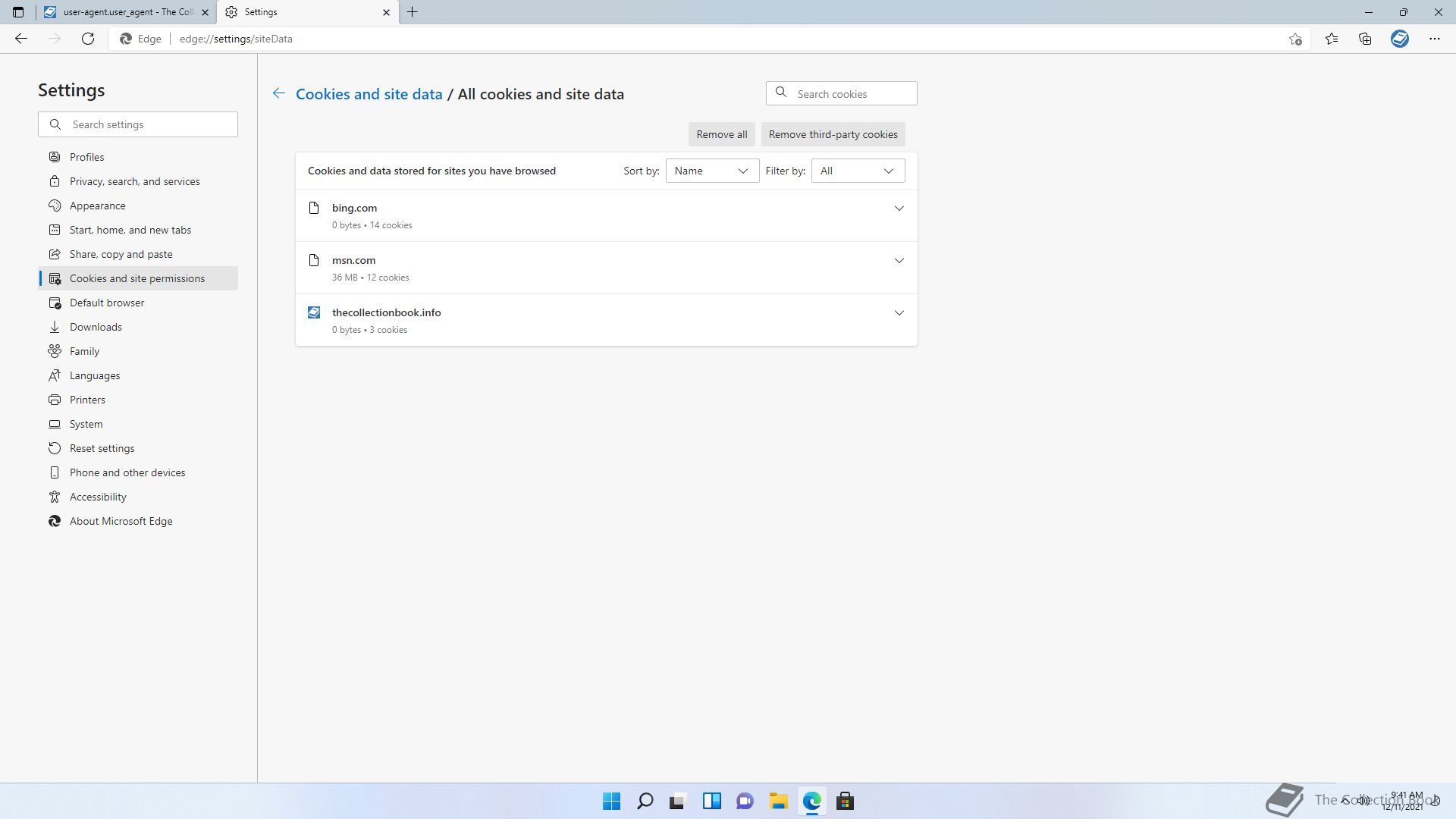Image resolution: width=1456 pixels, height=819 pixels.
Task: Select Cookies and site permissions
Action: pyautogui.click(x=138, y=278)
